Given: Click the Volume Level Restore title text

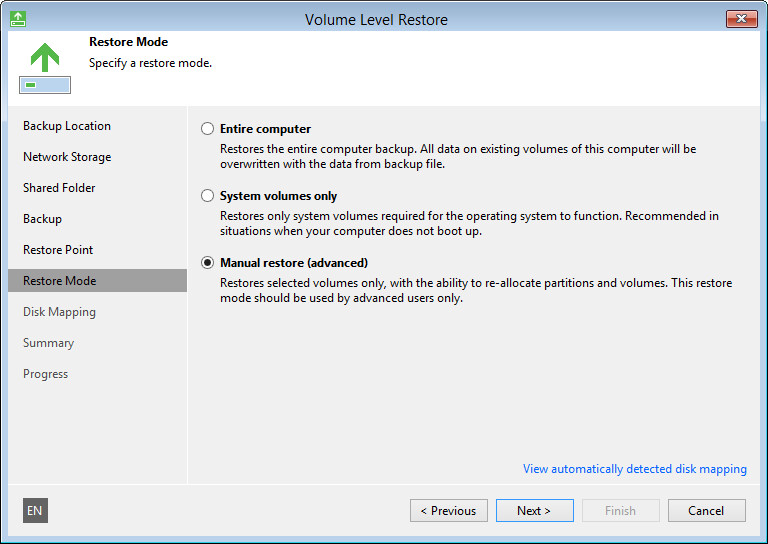Looking at the screenshot, I should (376, 20).
